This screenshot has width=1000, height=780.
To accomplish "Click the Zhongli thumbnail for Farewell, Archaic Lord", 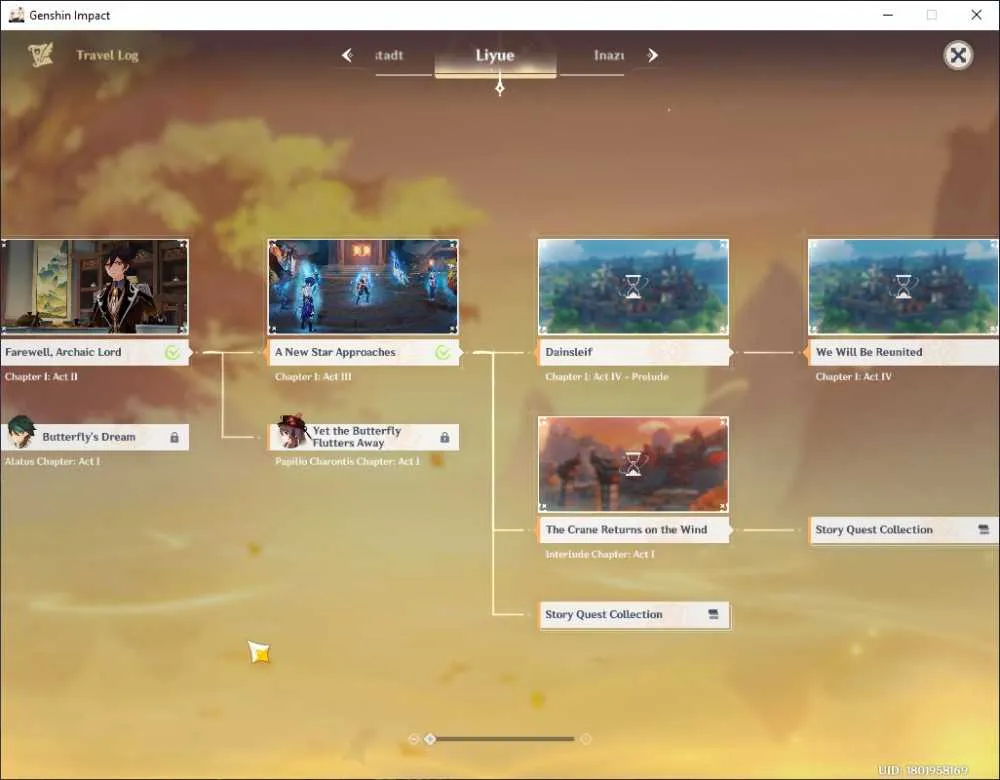I will pyautogui.click(x=94, y=287).
